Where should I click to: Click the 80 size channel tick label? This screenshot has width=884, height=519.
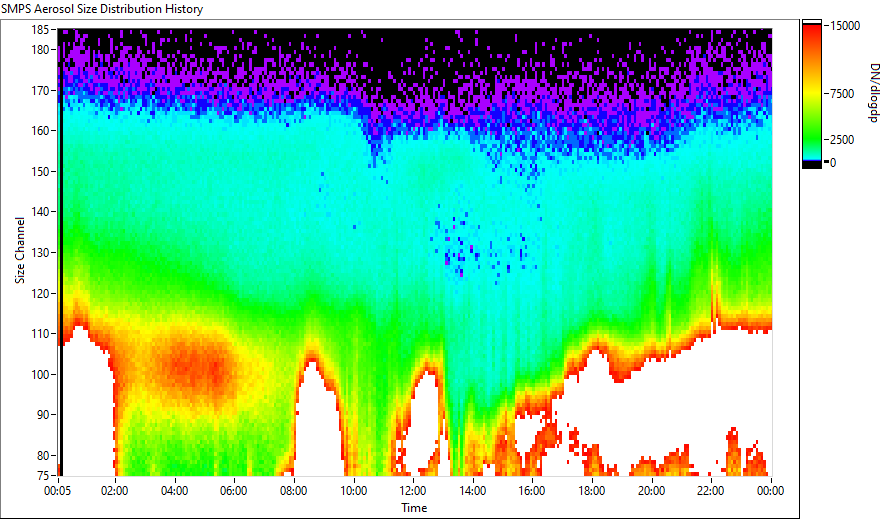click(x=44, y=455)
